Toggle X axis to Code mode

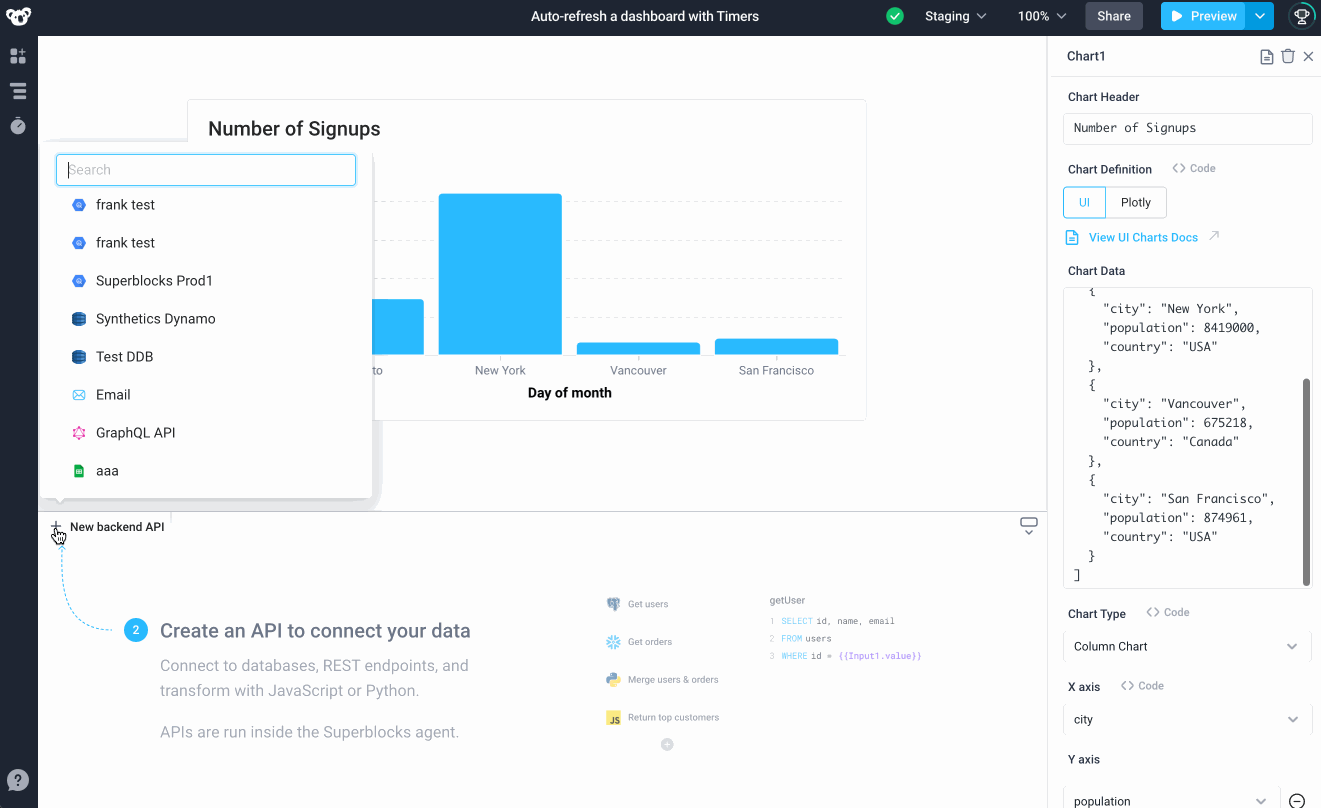[x=1142, y=685]
